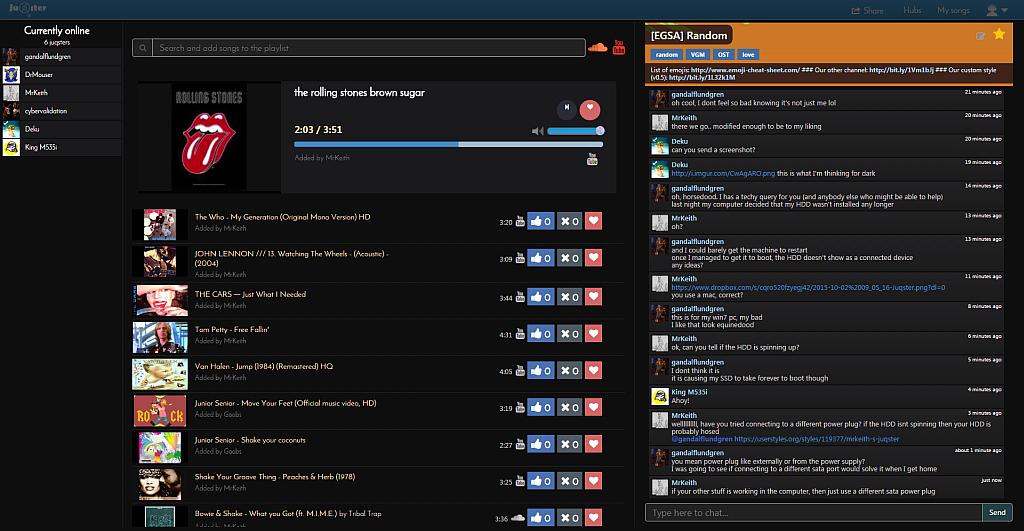Mute the player volume speaker icon
The height and width of the screenshot is (531, 1024).
click(537, 131)
